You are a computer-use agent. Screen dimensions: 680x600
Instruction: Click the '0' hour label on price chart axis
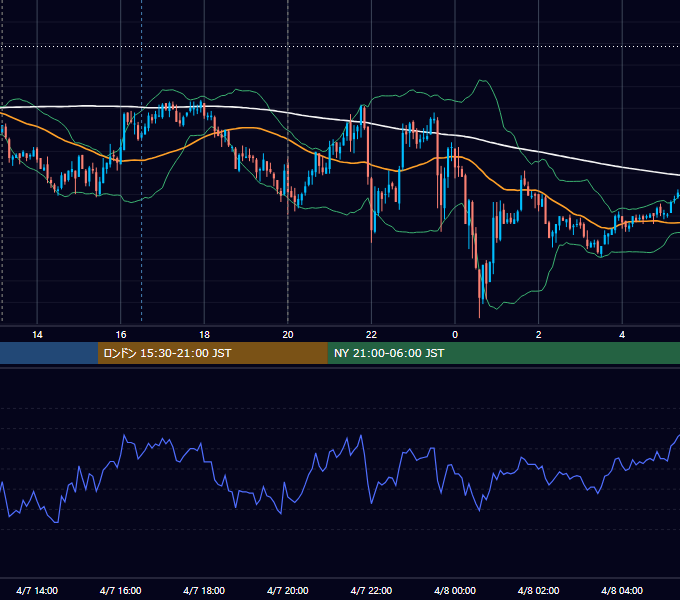point(455,335)
